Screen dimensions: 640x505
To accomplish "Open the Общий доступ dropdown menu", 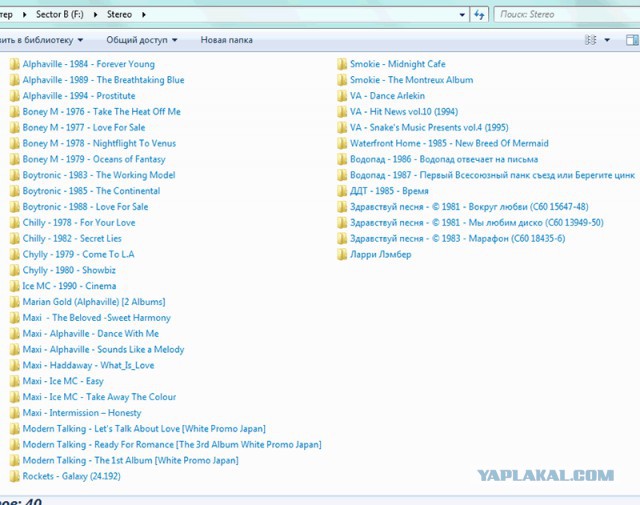I will [142, 40].
